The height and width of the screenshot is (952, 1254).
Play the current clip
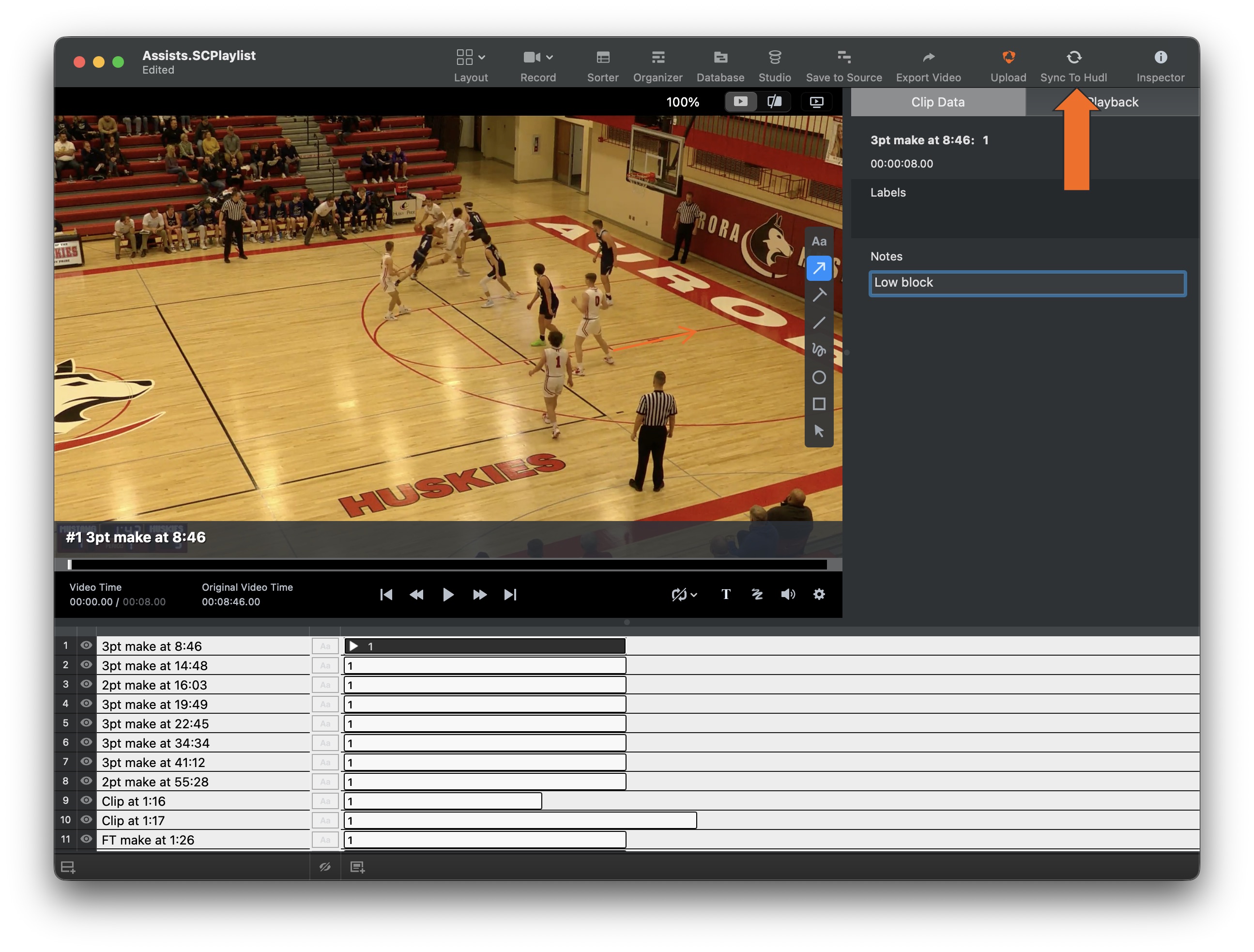[x=448, y=594]
